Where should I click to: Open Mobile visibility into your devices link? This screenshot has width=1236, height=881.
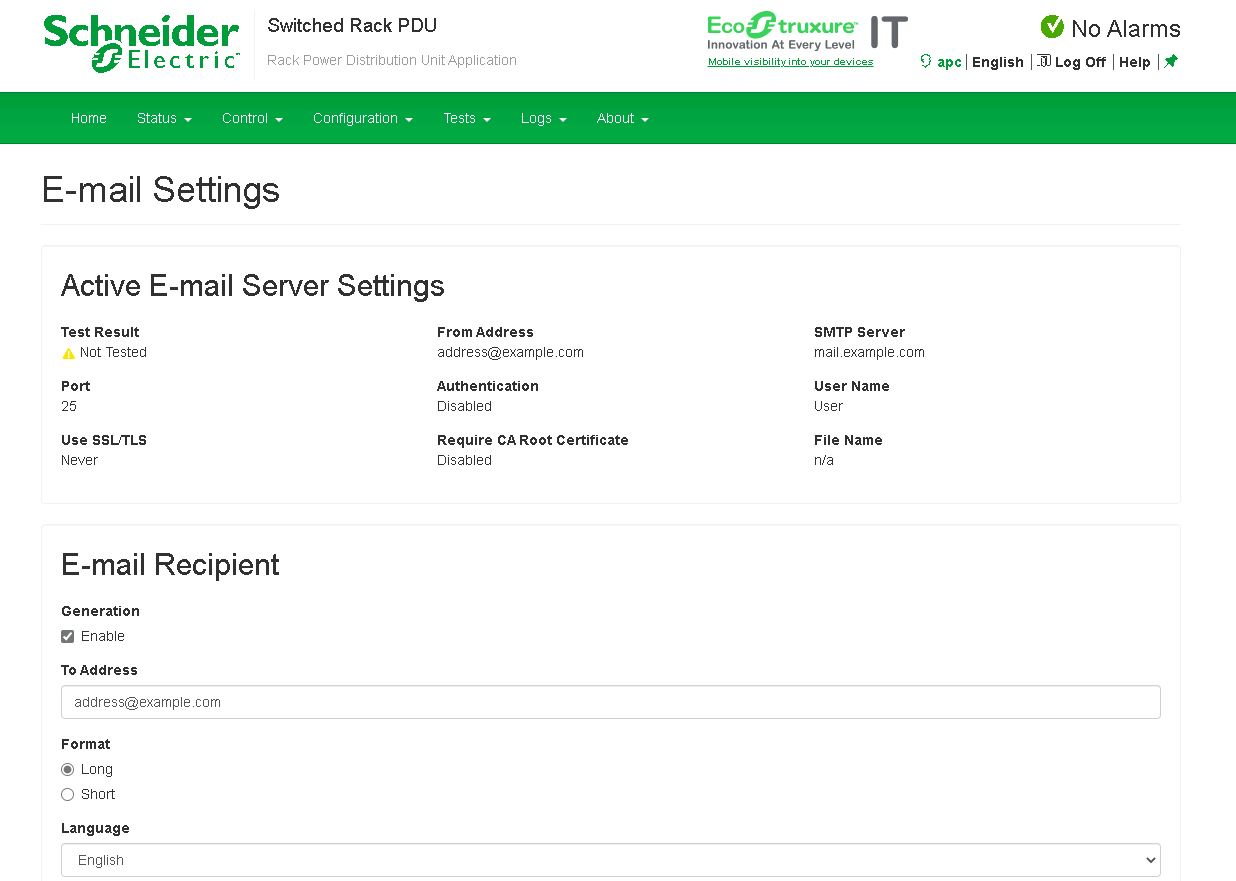pyautogui.click(x=790, y=62)
